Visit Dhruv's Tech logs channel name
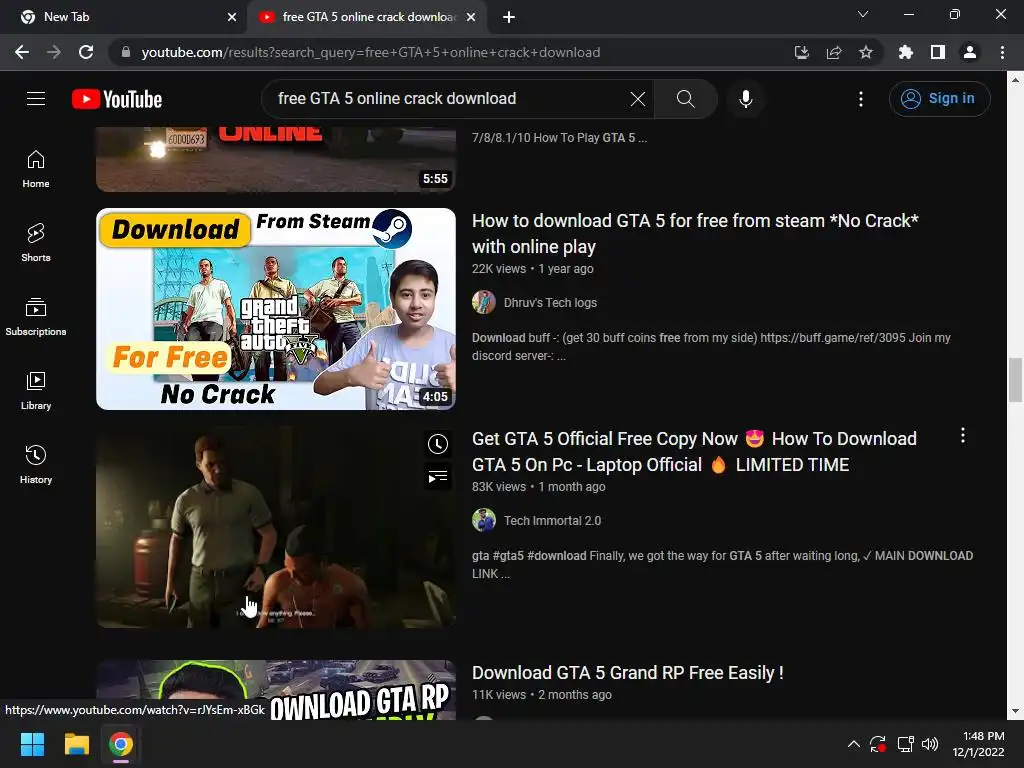 coord(550,302)
